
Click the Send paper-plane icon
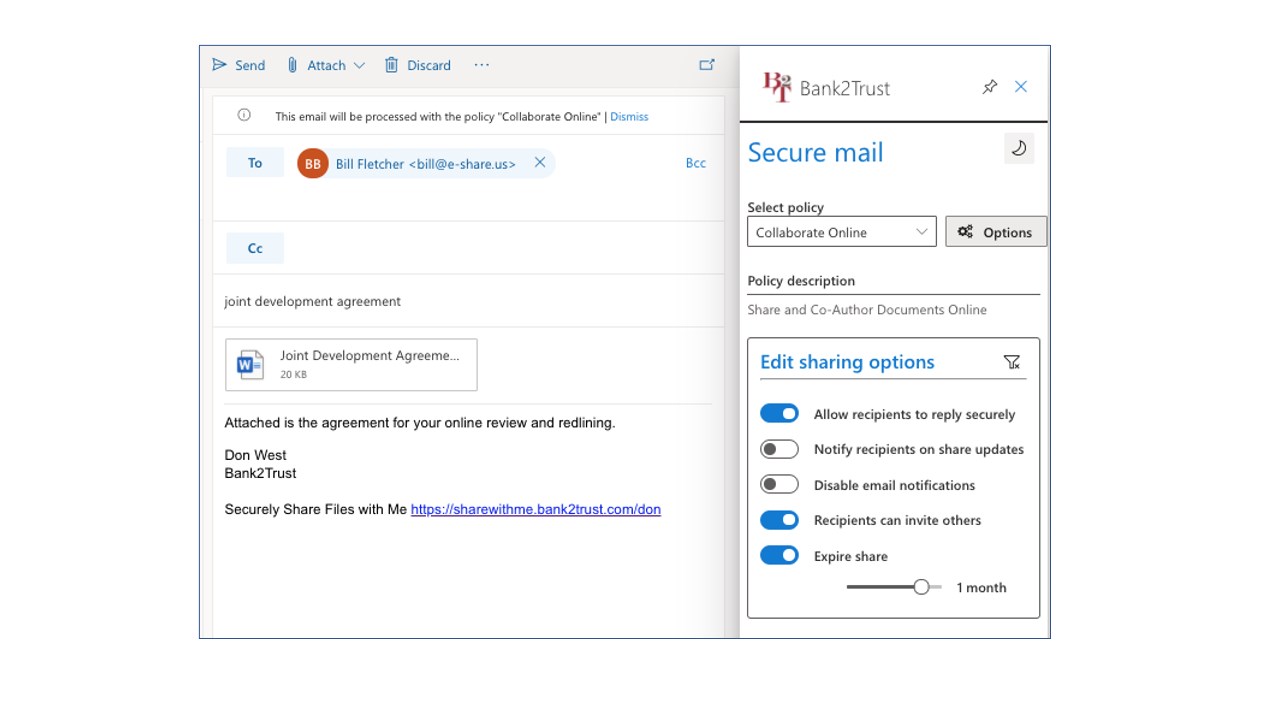(x=220, y=65)
